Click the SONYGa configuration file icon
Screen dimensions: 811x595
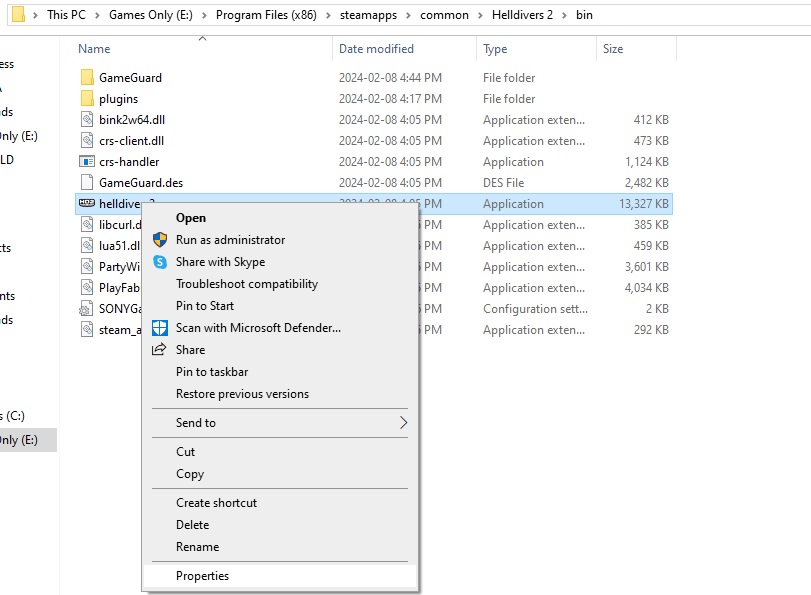[86, 309]
